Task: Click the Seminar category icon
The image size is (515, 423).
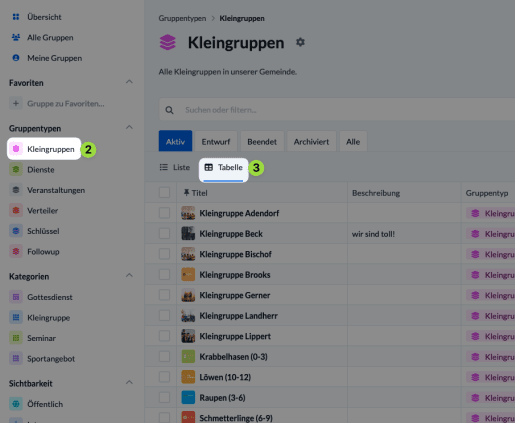Action: (x=16, y=338)
